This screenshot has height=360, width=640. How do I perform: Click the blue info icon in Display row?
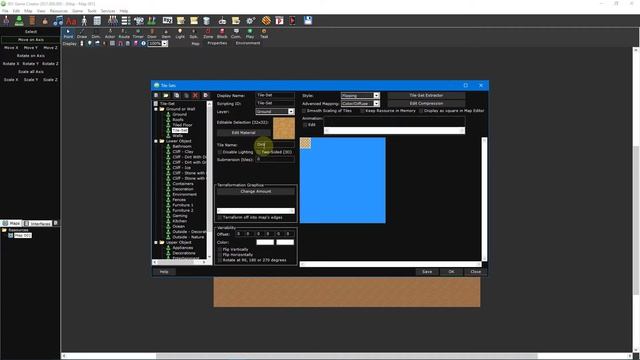coord(143,43)
